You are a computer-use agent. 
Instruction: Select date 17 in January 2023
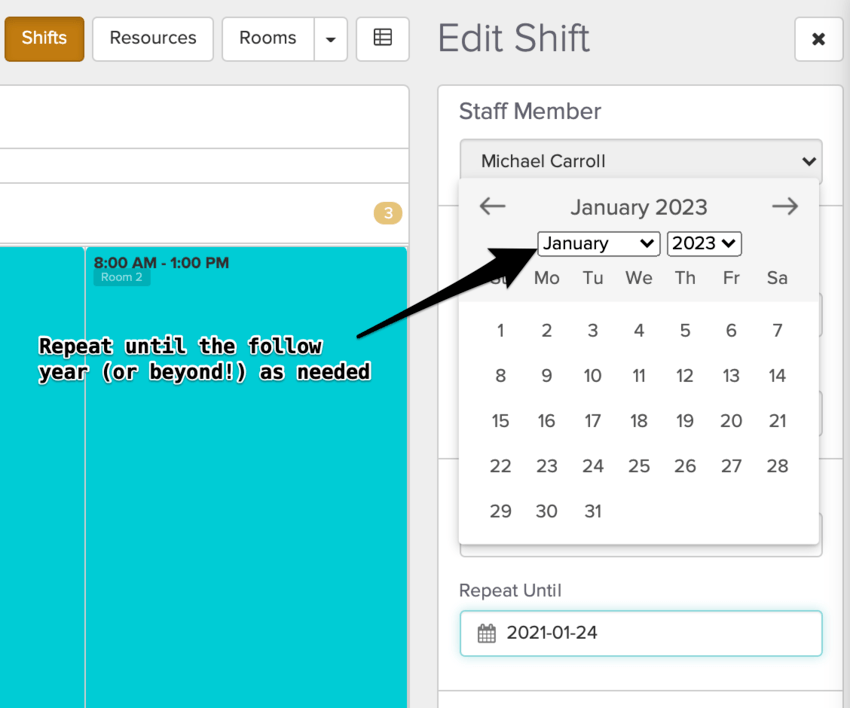(593, 421)
